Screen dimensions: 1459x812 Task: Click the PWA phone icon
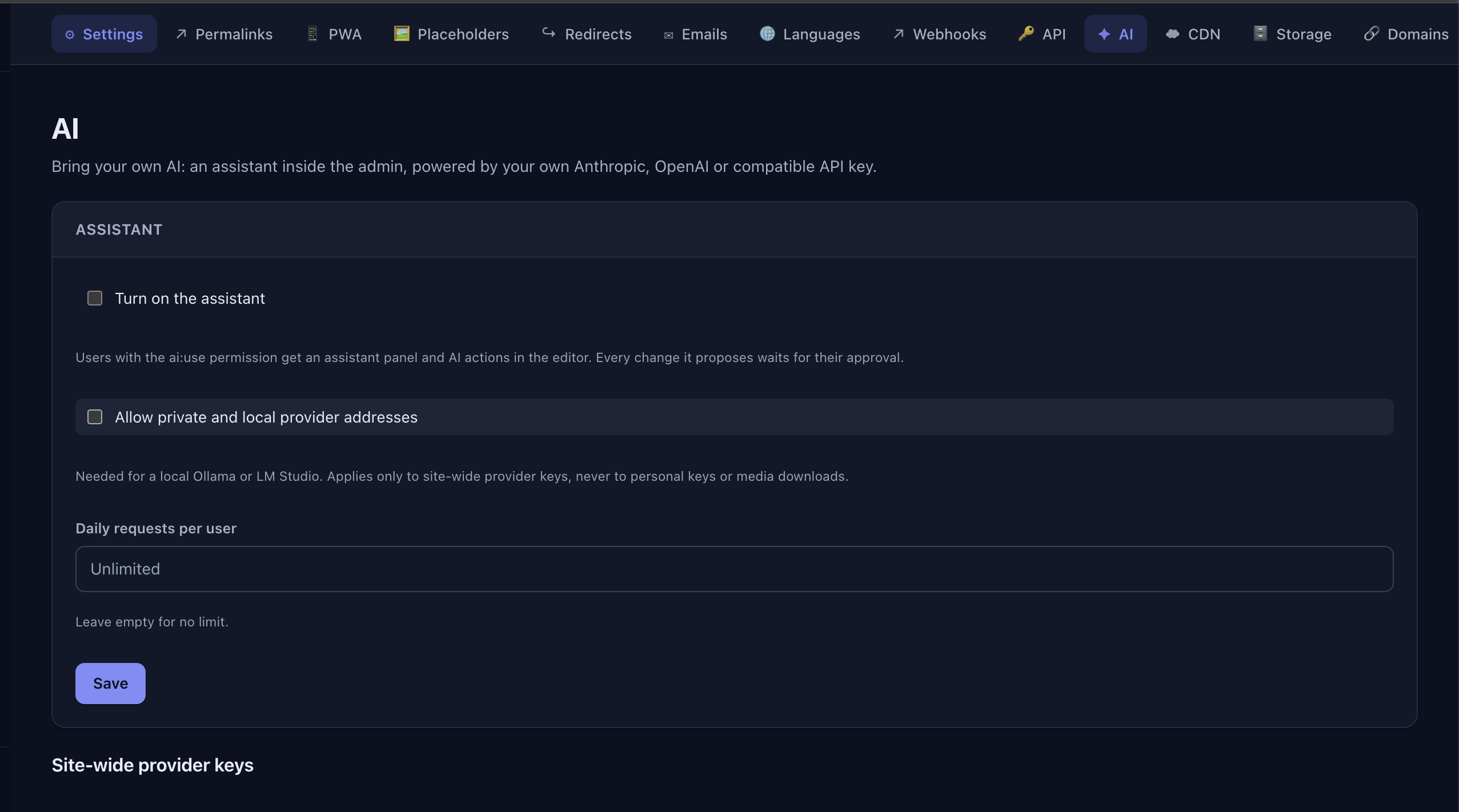click(312, 34)
